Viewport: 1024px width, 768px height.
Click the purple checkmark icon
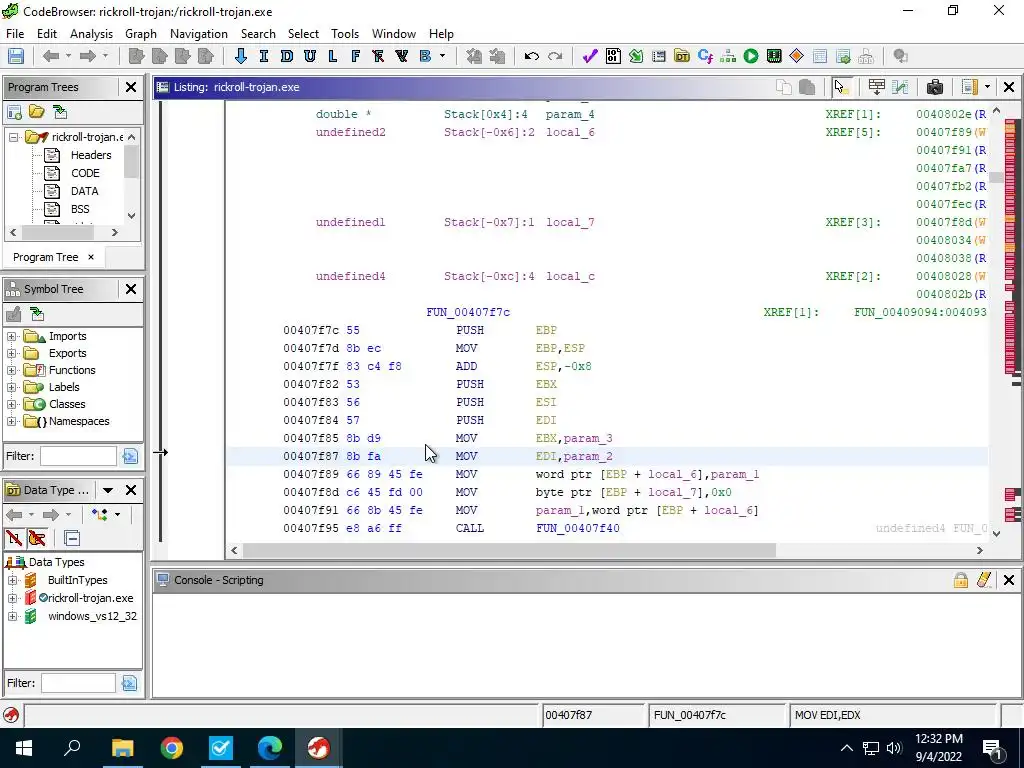590,56
